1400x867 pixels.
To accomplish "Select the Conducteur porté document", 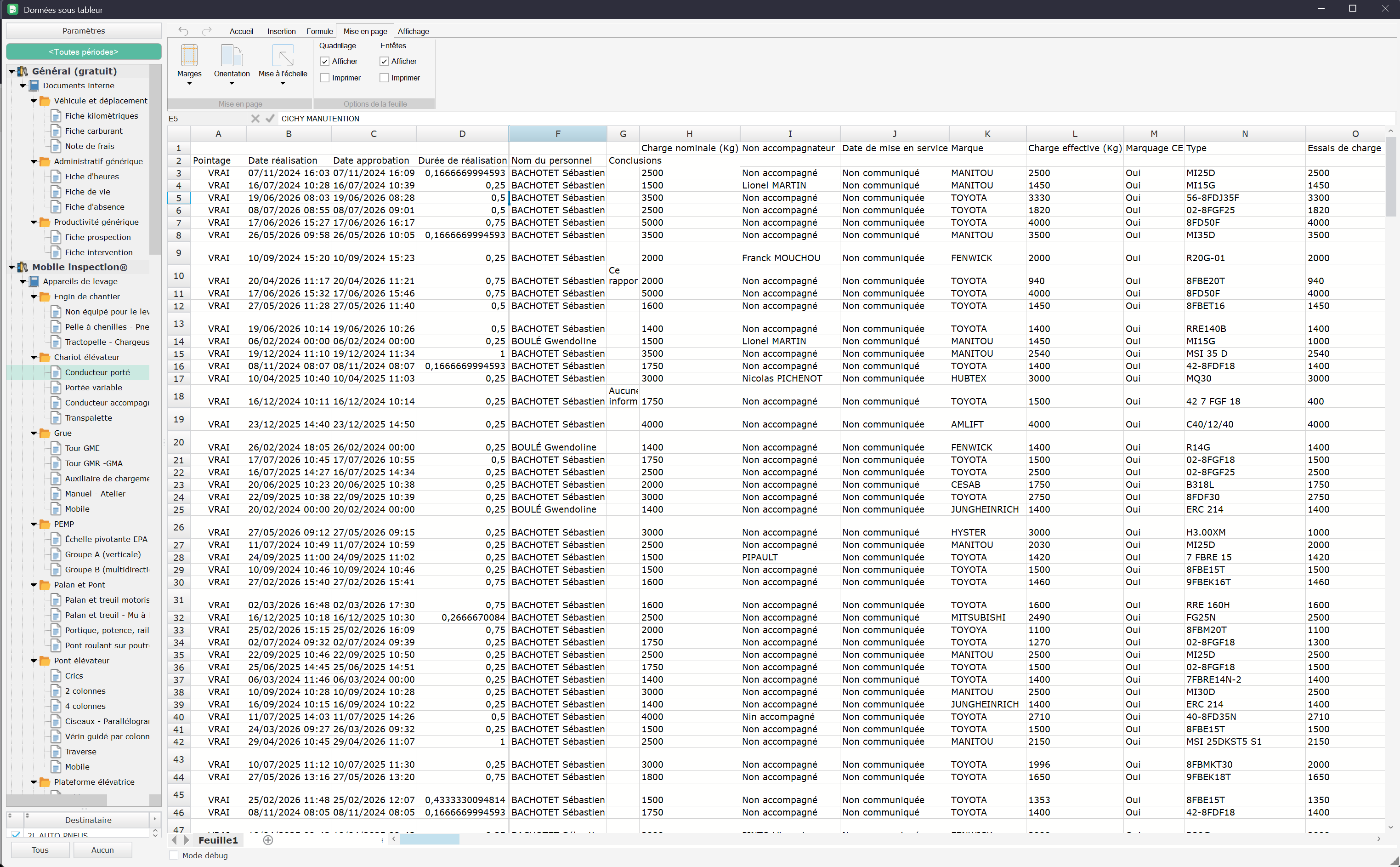I will click(x=97, y=372).
